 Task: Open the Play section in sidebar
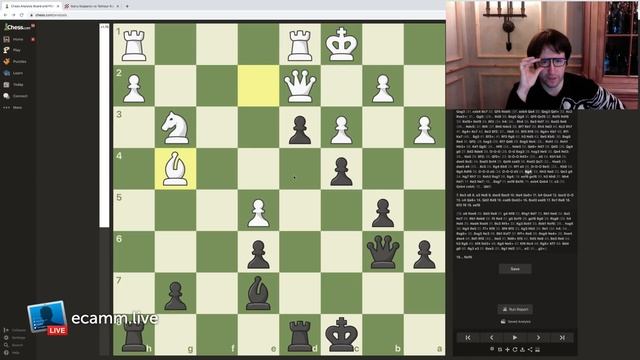point(12,50)
